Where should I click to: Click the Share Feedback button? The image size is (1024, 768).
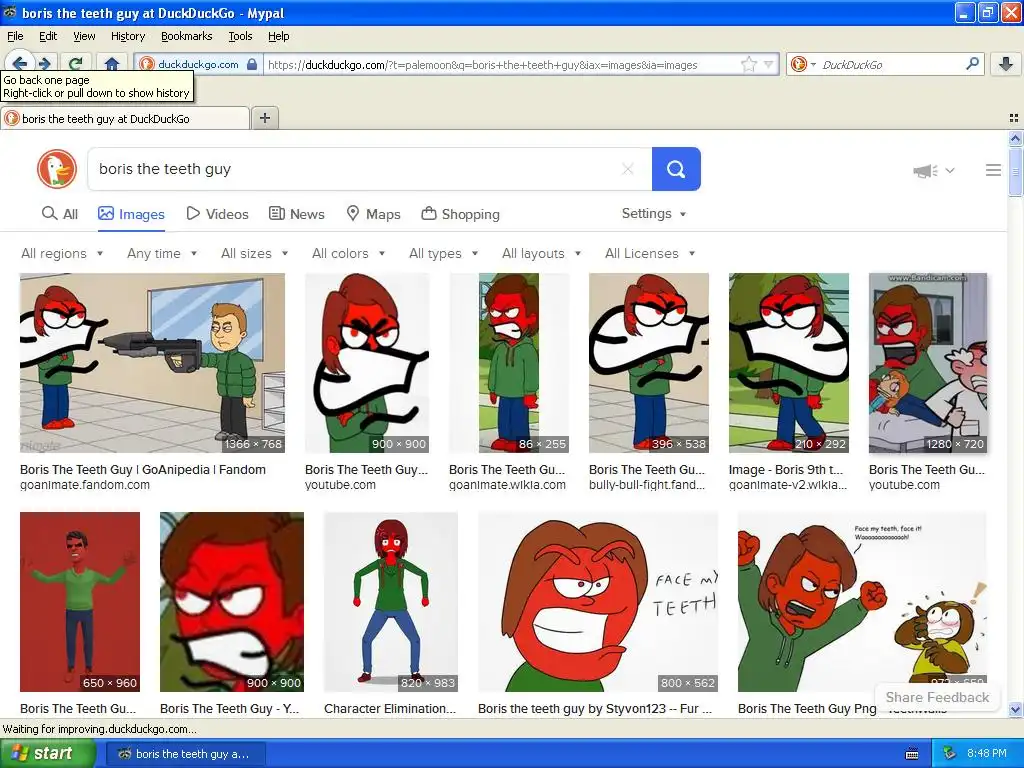pyautogui.click(x=937, y=697)
